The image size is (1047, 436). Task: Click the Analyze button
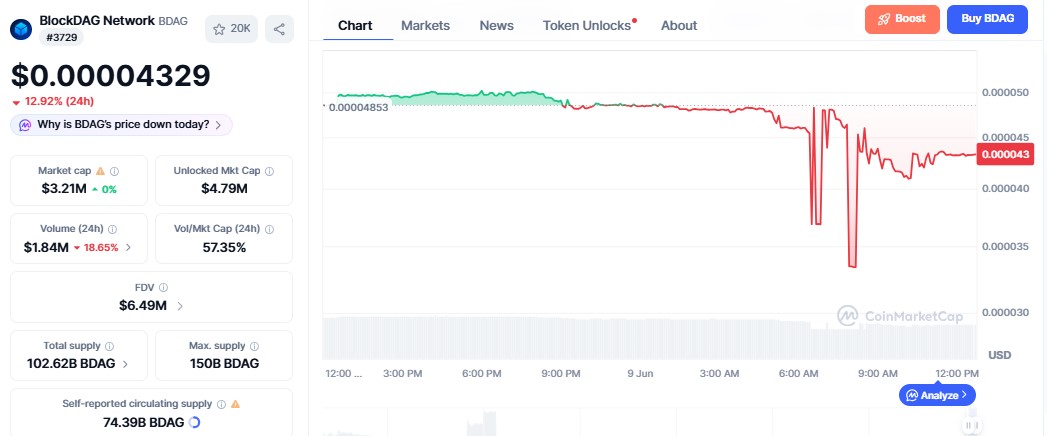click(x=937, y=395)
